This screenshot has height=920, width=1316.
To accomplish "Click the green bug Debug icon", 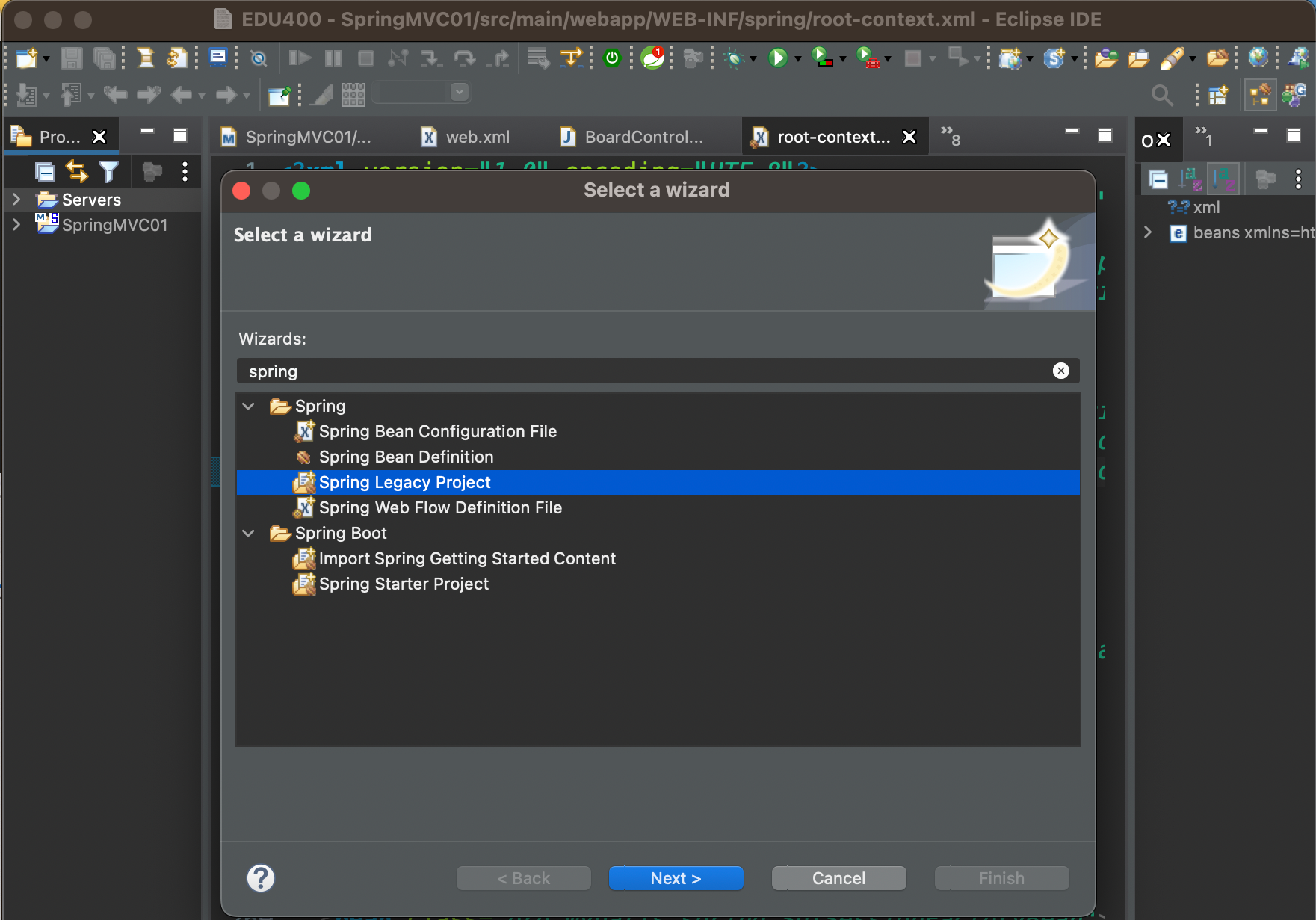I will click(735, 58).
